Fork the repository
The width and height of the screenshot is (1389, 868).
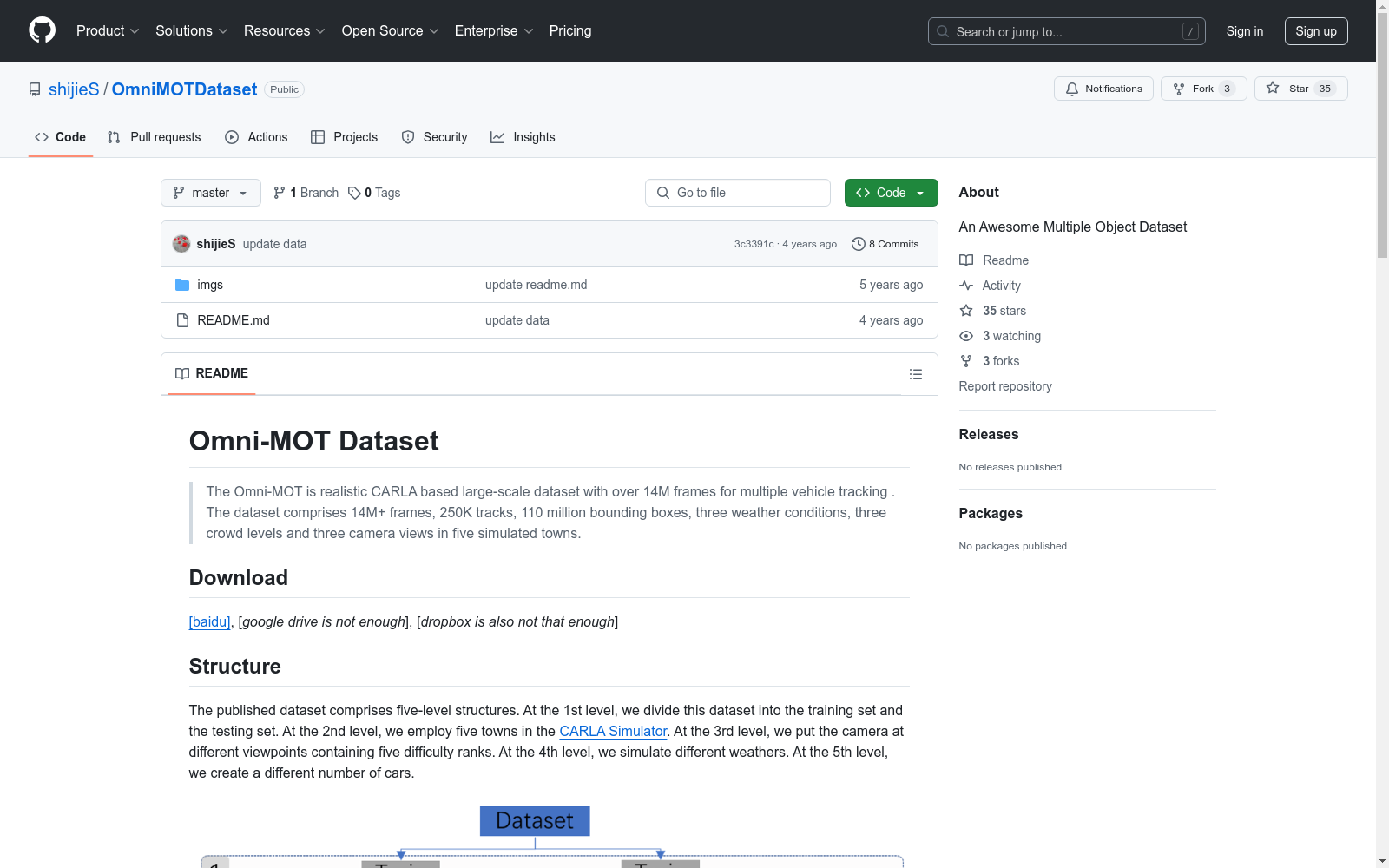click(x=1203, y=89)
